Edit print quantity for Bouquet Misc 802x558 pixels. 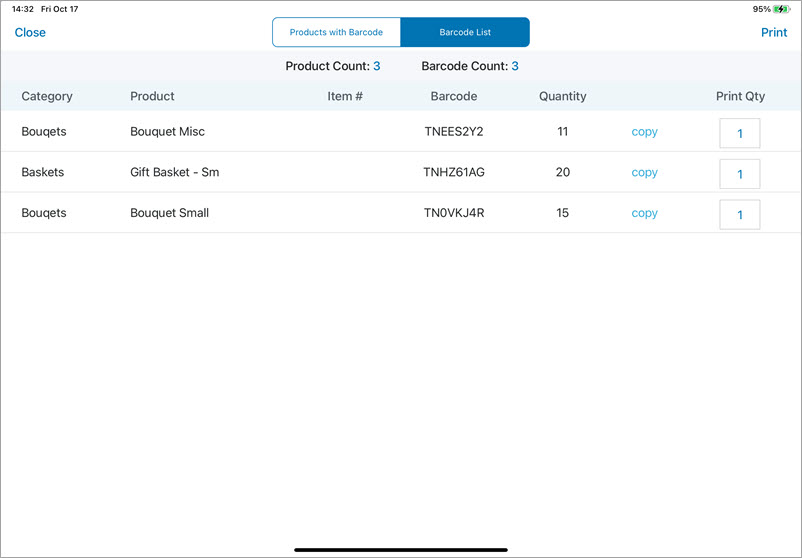click(x=740, y=133)
